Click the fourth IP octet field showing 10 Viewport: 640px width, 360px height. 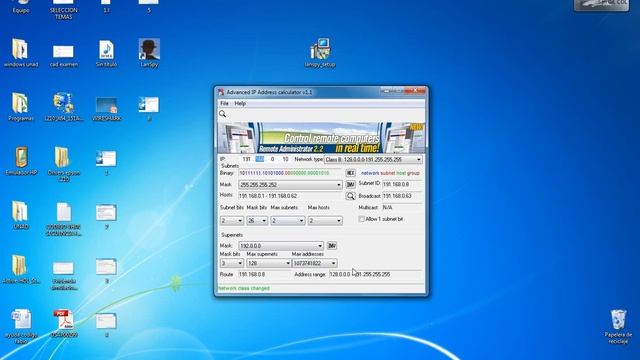285,159
